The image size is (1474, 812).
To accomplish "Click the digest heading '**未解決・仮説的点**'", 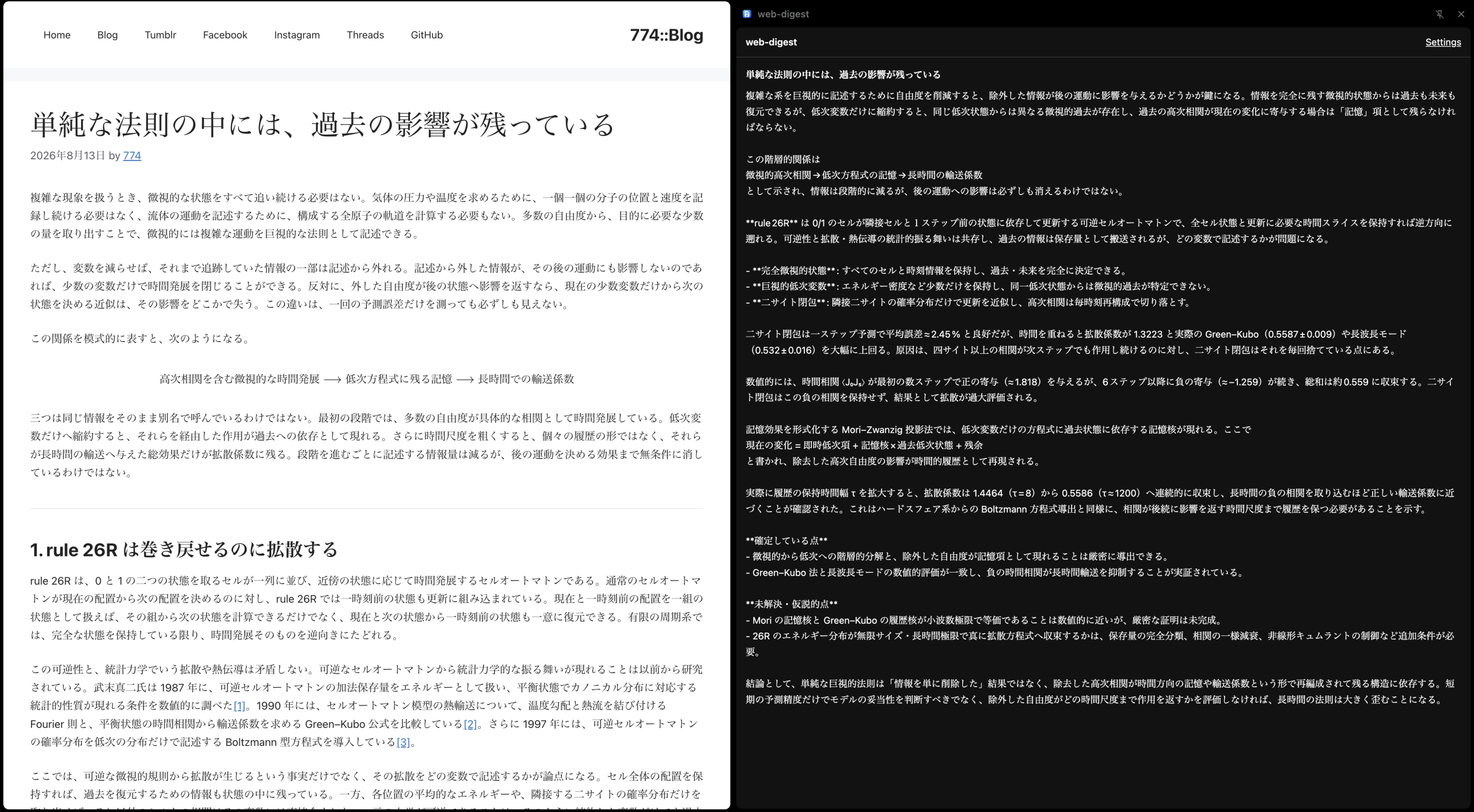I will [x=792, y=604].
